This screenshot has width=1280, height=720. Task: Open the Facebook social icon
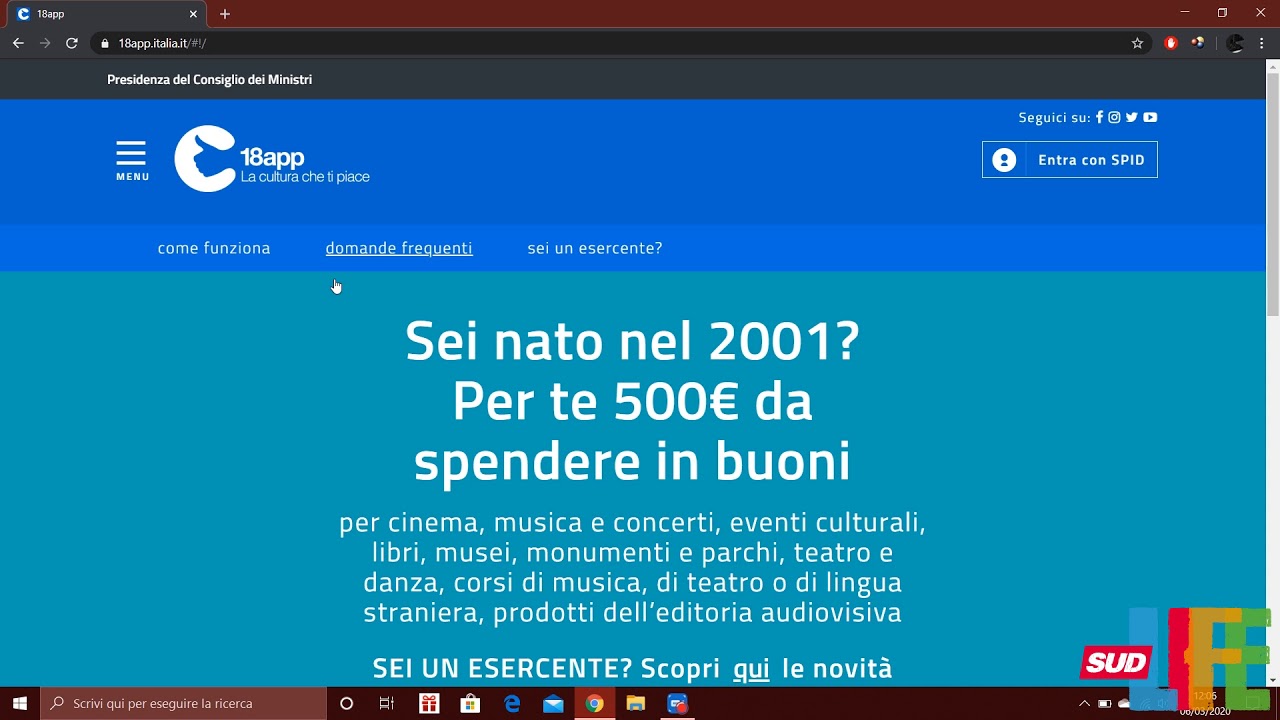1099,117
